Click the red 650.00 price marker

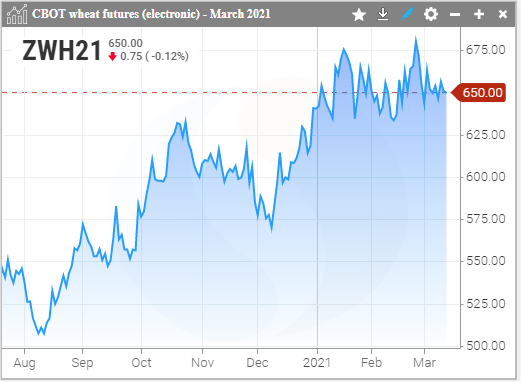pyautogui.click(x=478, y=92)
